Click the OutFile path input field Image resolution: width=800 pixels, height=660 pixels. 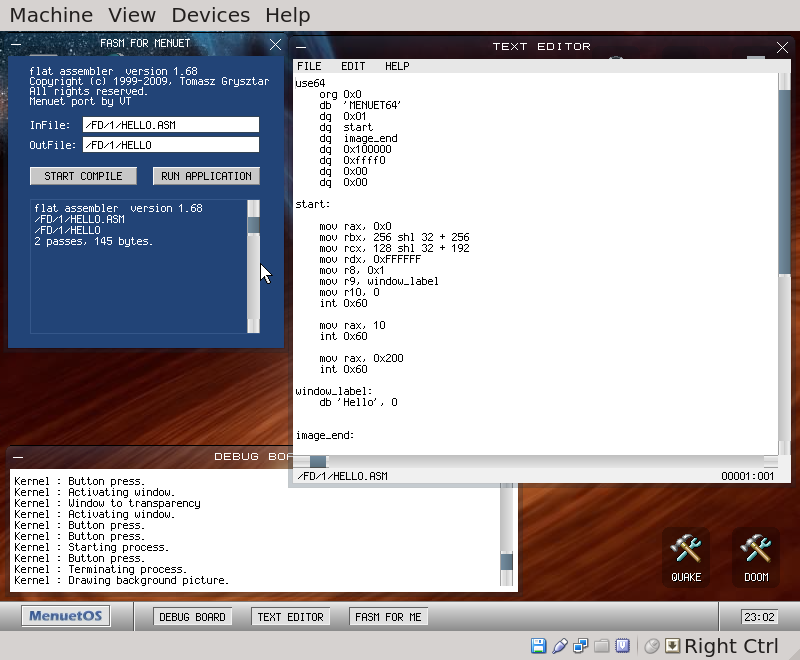tap(171, 145)
